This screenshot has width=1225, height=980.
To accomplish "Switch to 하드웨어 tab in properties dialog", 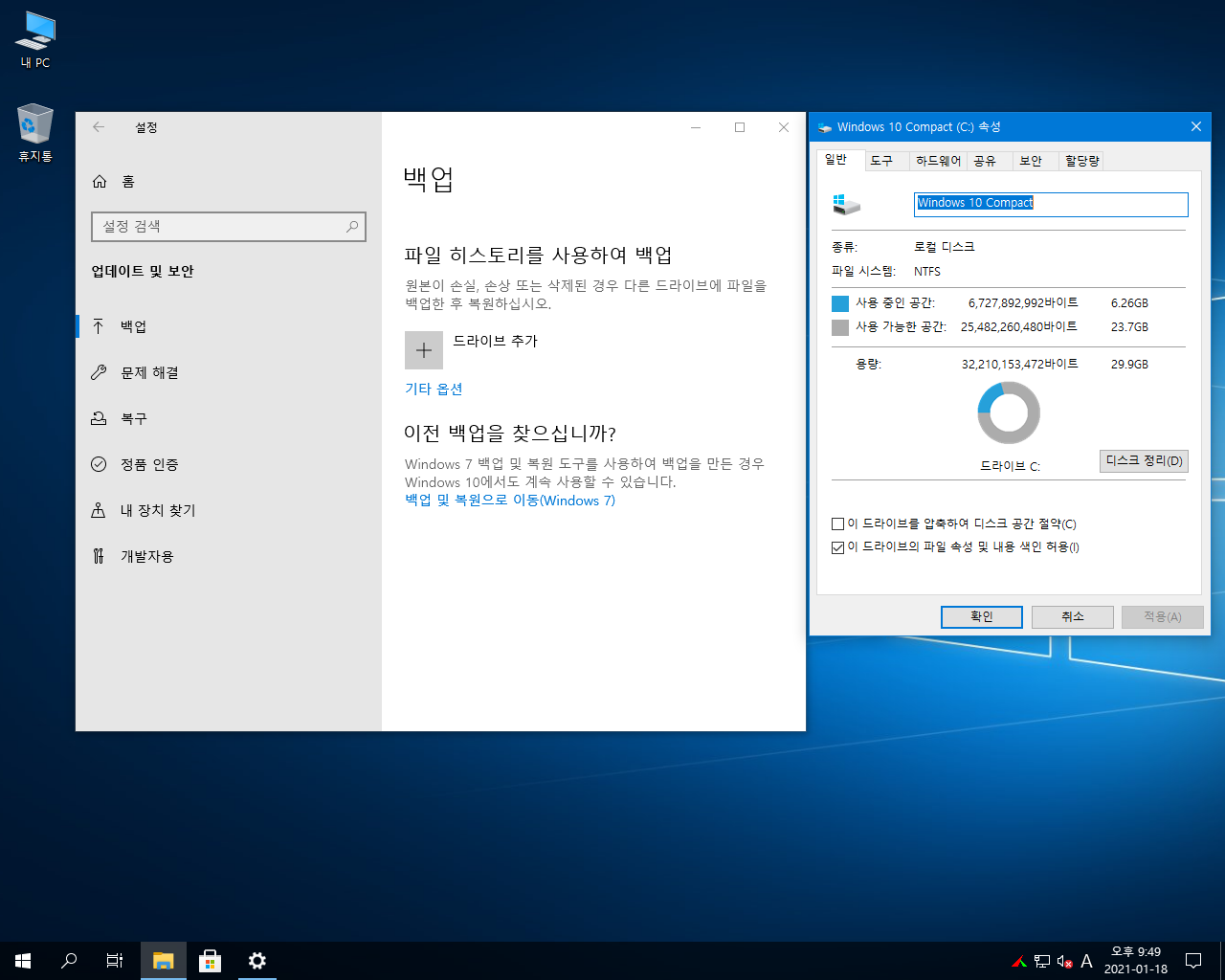I will click(x=938, y=161).
